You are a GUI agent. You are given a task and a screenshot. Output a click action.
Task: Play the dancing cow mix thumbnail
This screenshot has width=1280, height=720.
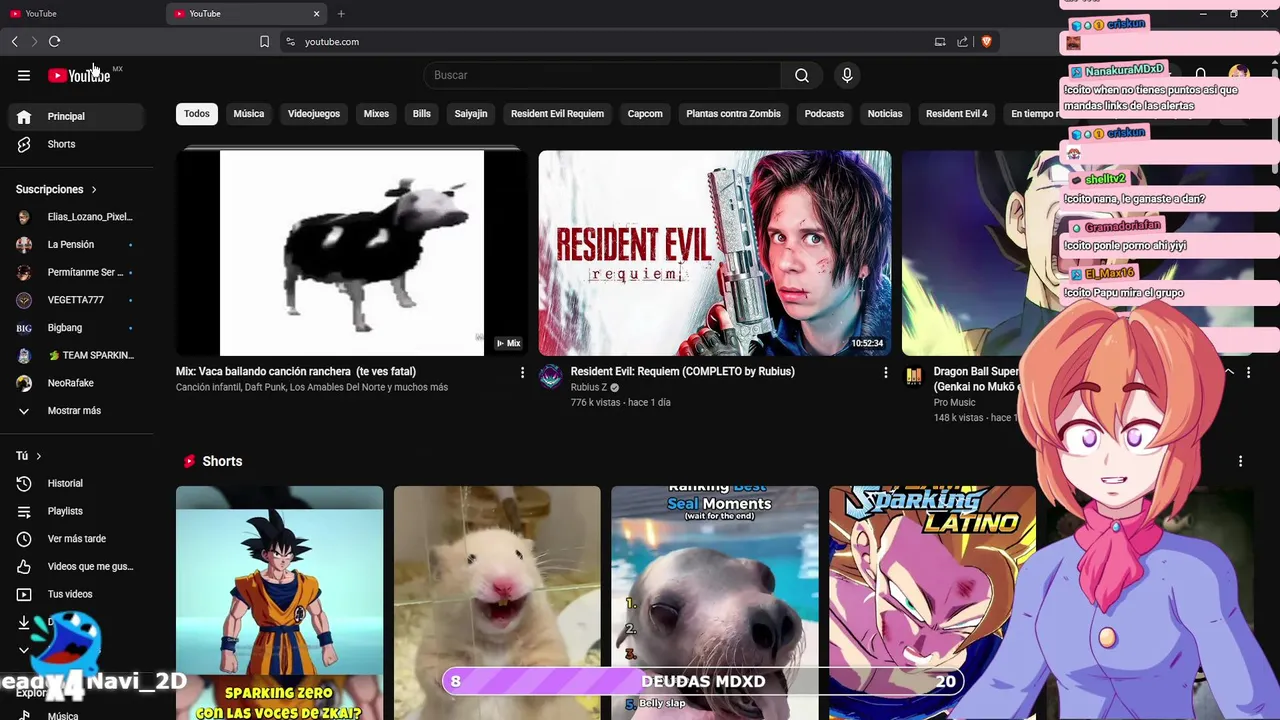351,252
